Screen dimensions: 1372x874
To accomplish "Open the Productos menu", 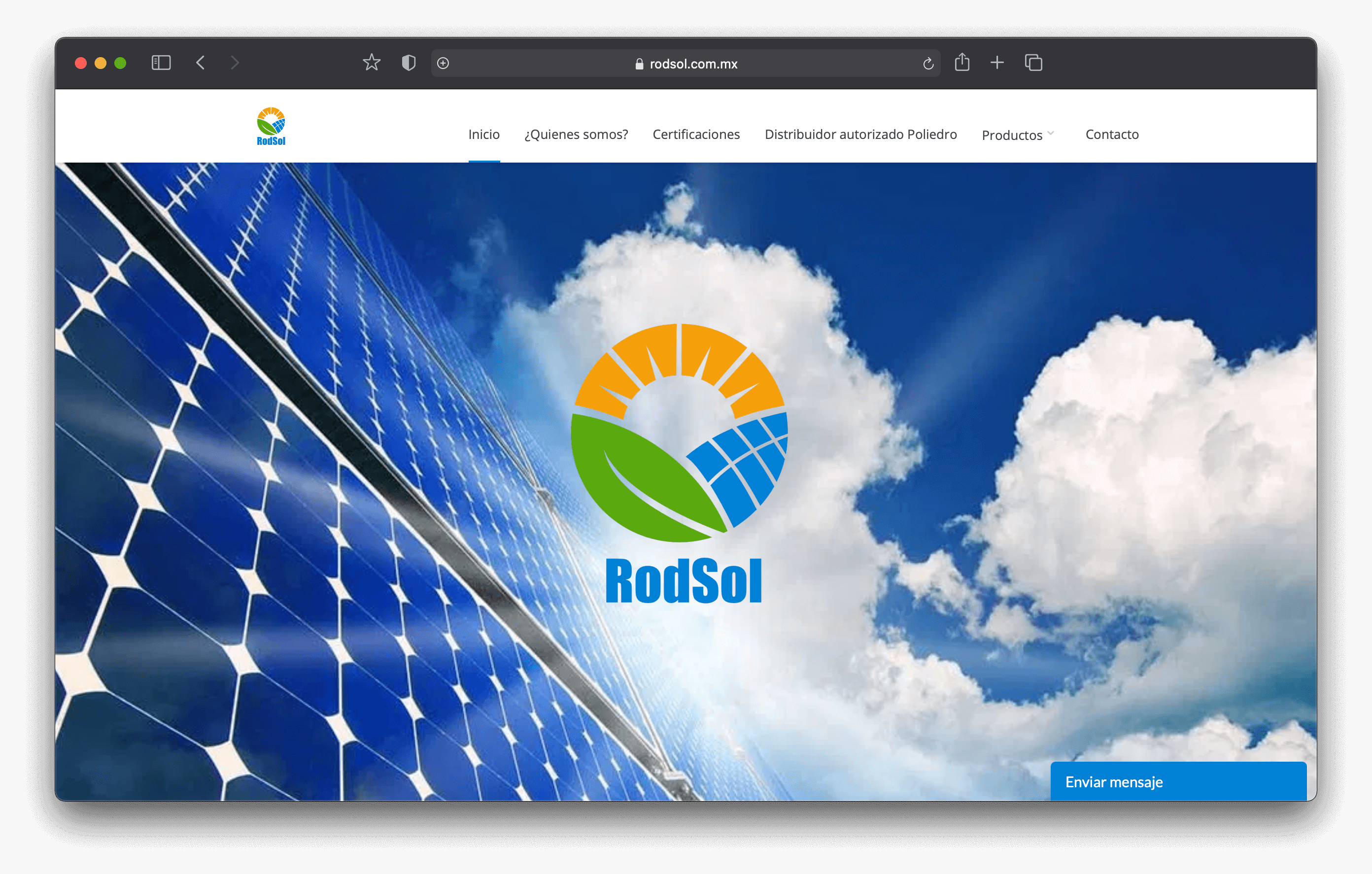I will (1012, 135).
